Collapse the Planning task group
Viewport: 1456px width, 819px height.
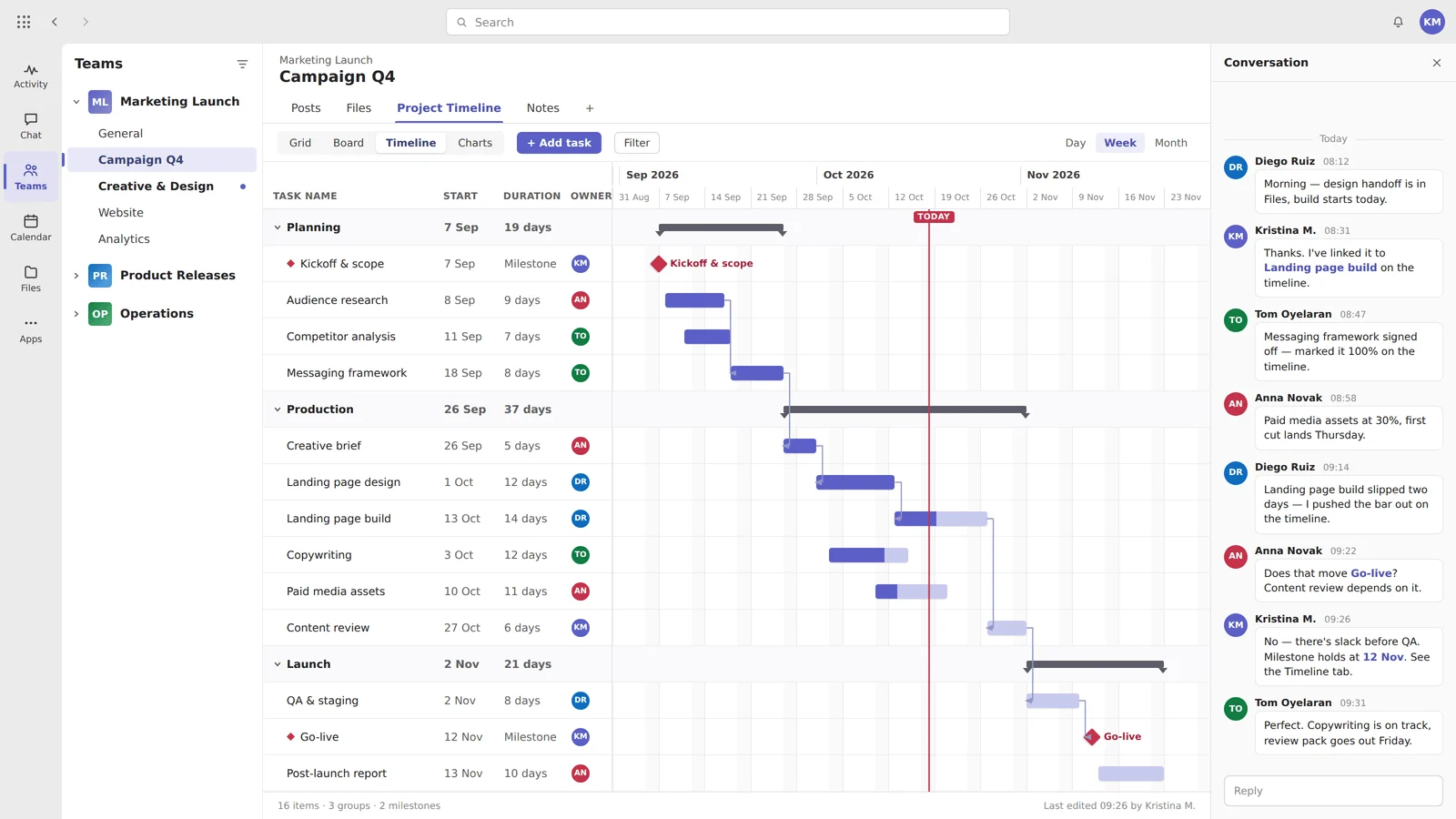[x=278, y=227]
